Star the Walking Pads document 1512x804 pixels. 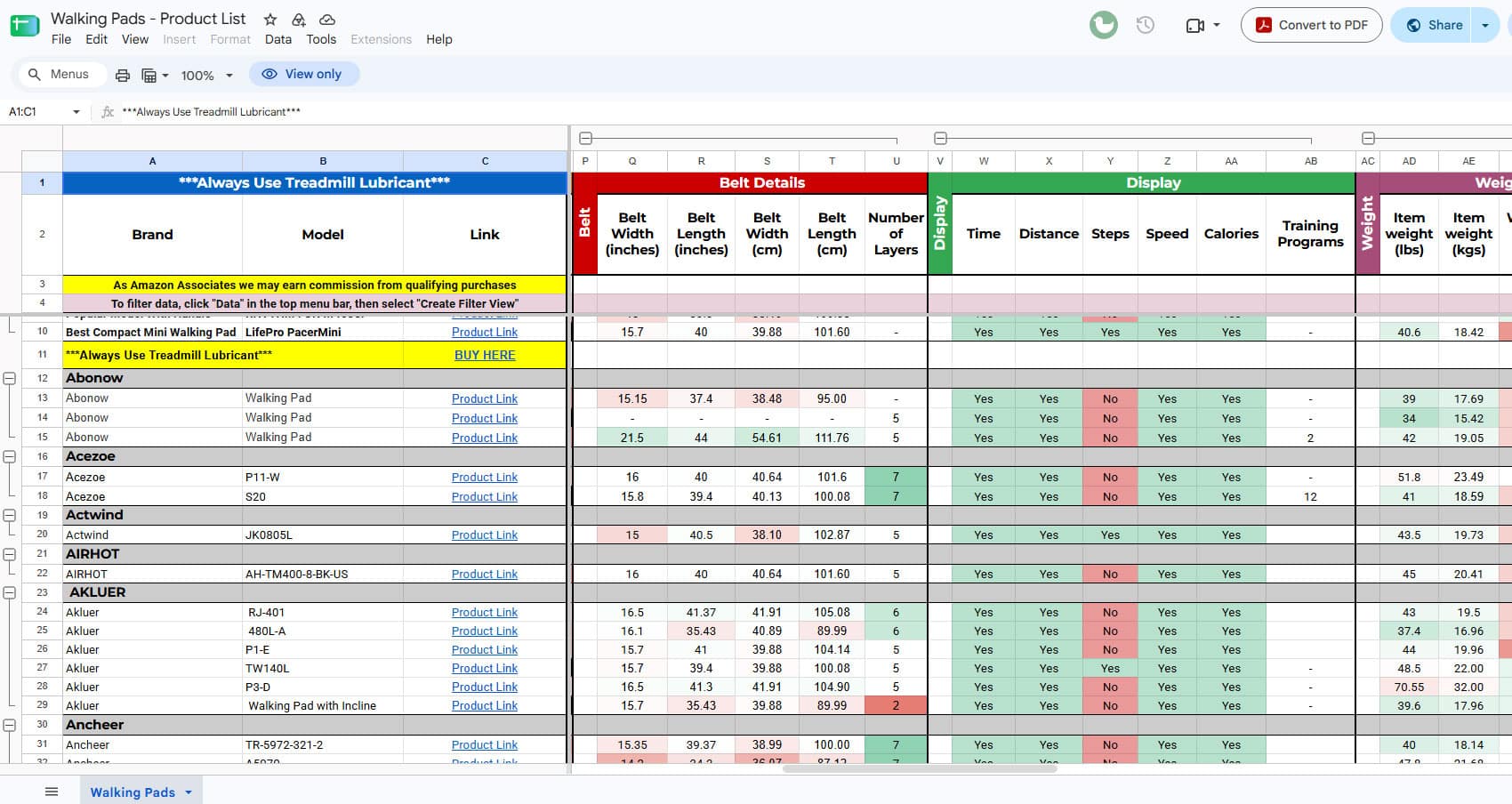270,20
